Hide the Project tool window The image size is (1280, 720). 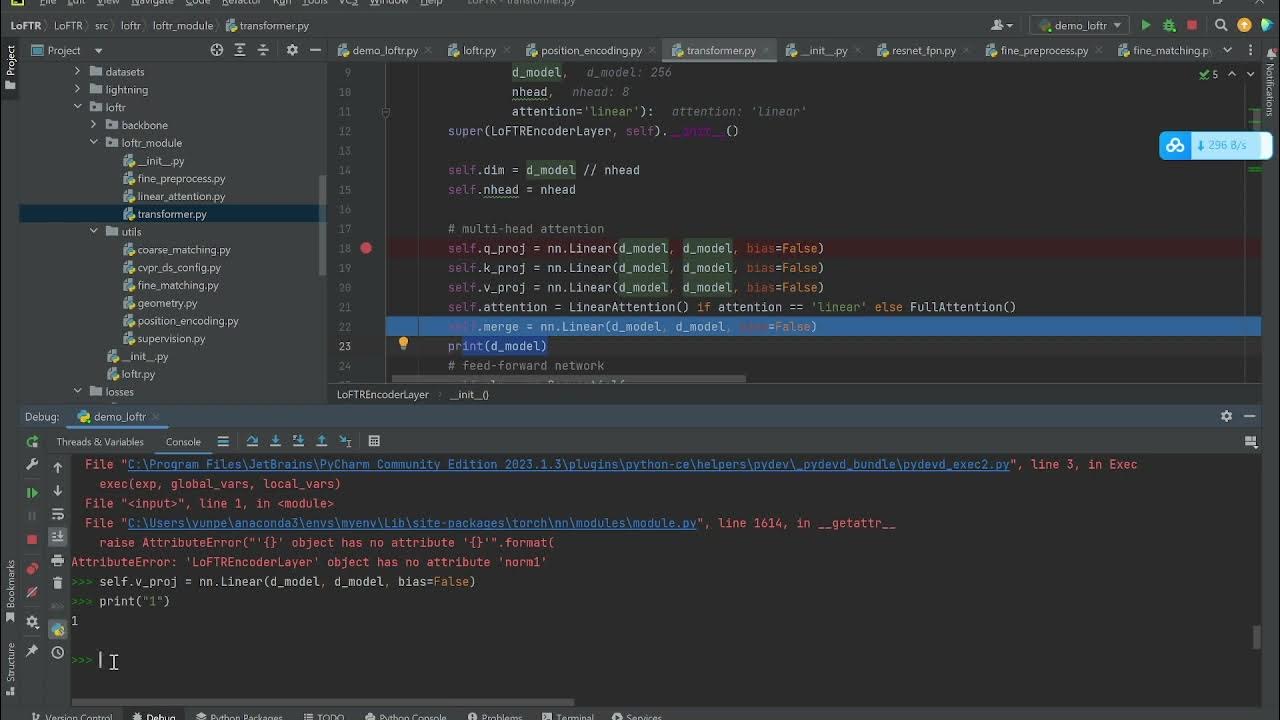coord(316,50)
